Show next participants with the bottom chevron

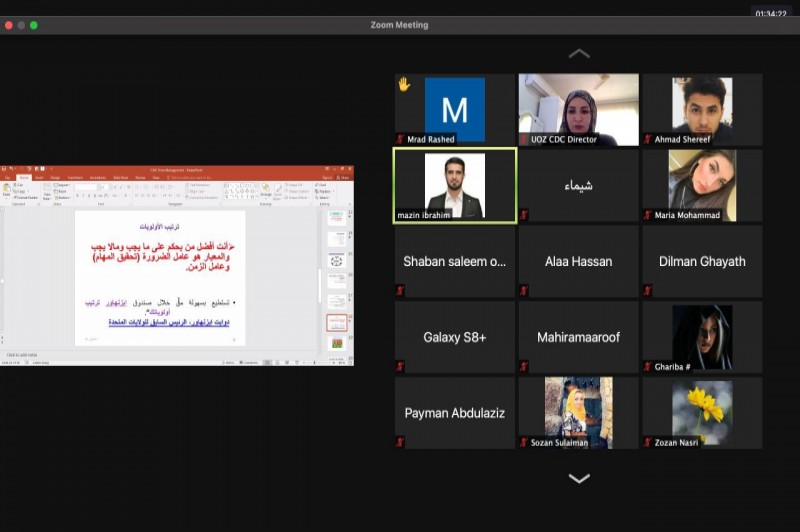579,479
